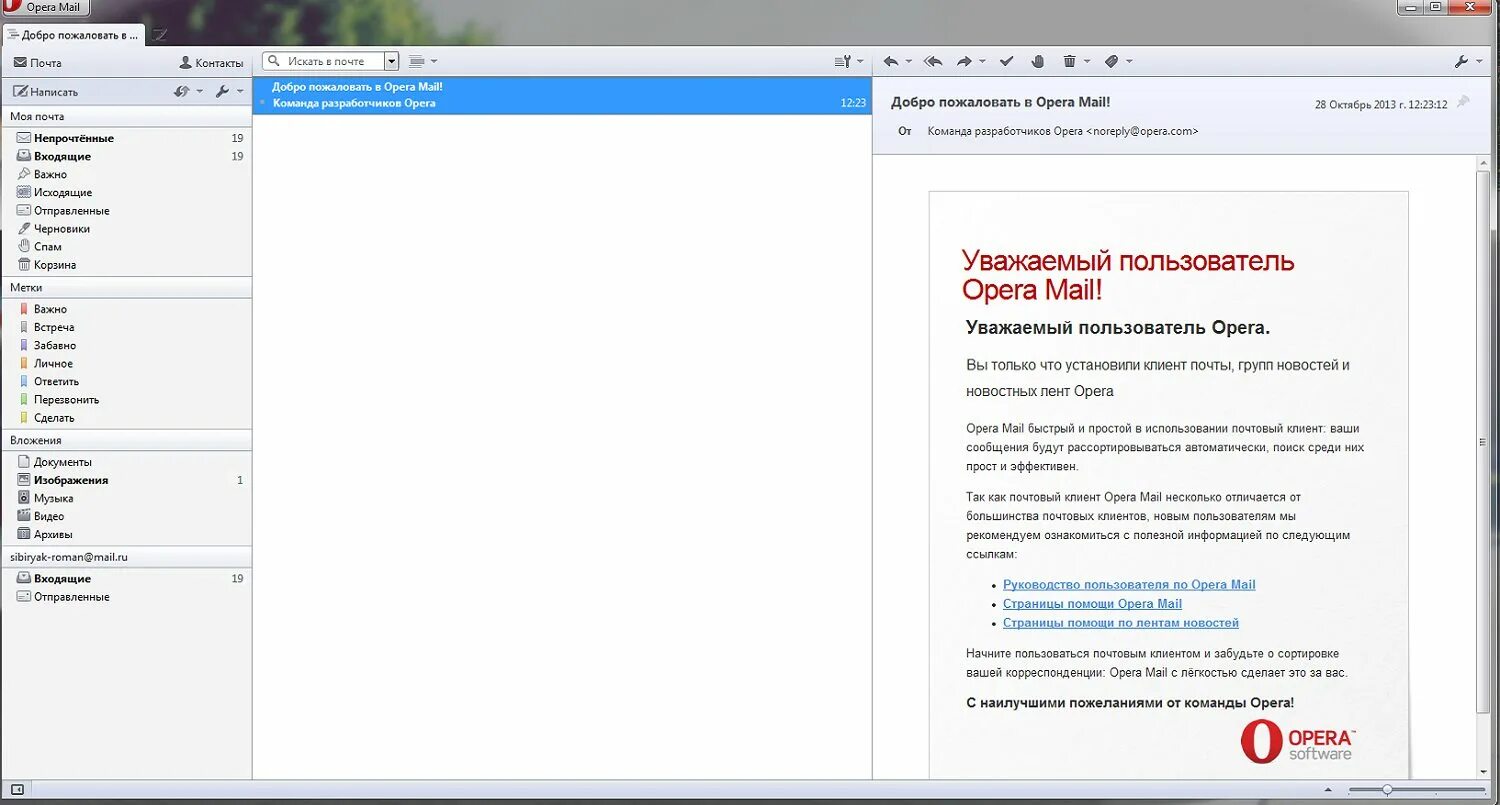Select the Перезвонить label
Image resolution: width=1500 pixels, height=805 pixels.
click(x=126, y=399)
